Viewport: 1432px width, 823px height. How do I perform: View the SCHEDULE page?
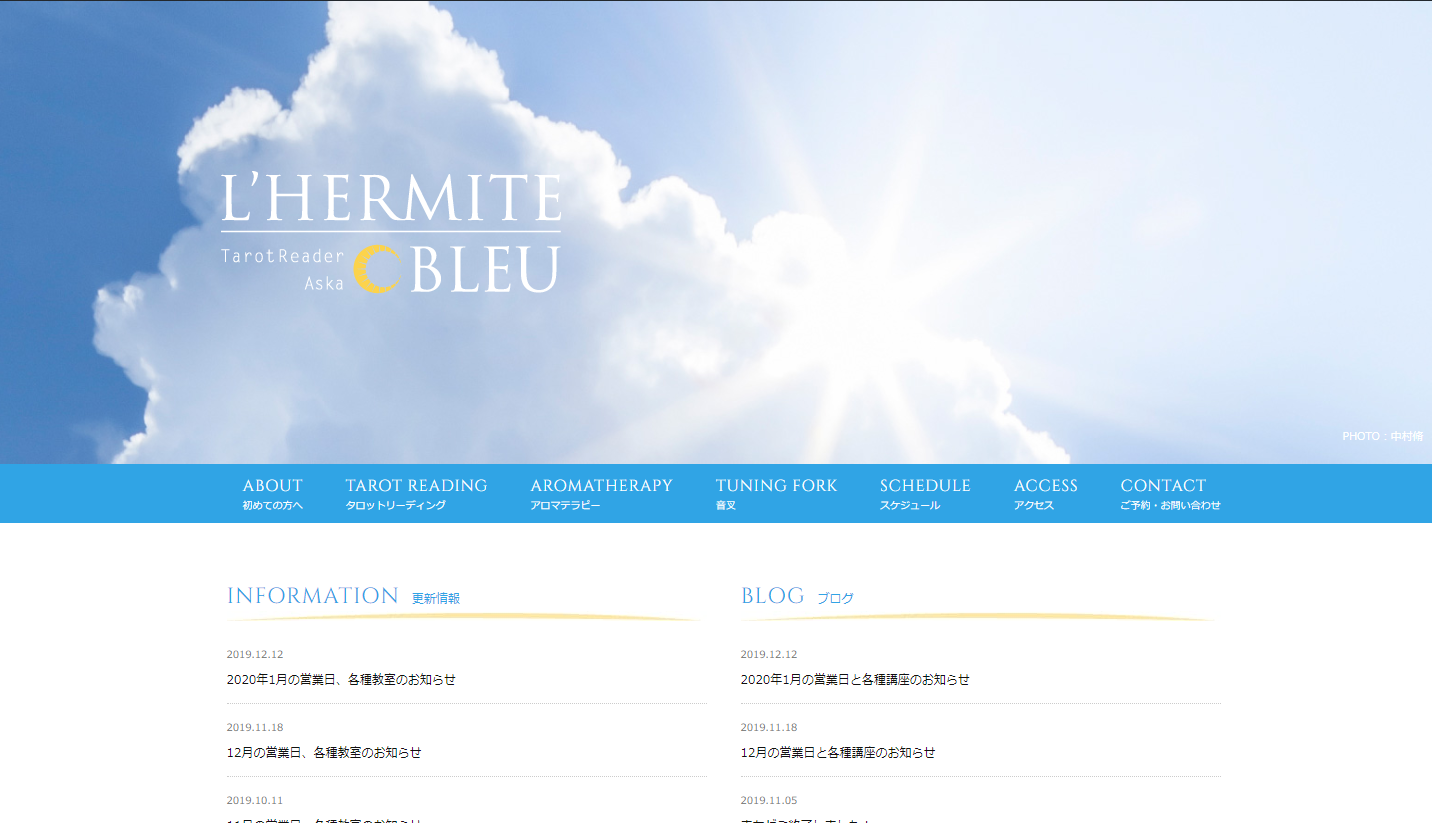coord(925,494)
